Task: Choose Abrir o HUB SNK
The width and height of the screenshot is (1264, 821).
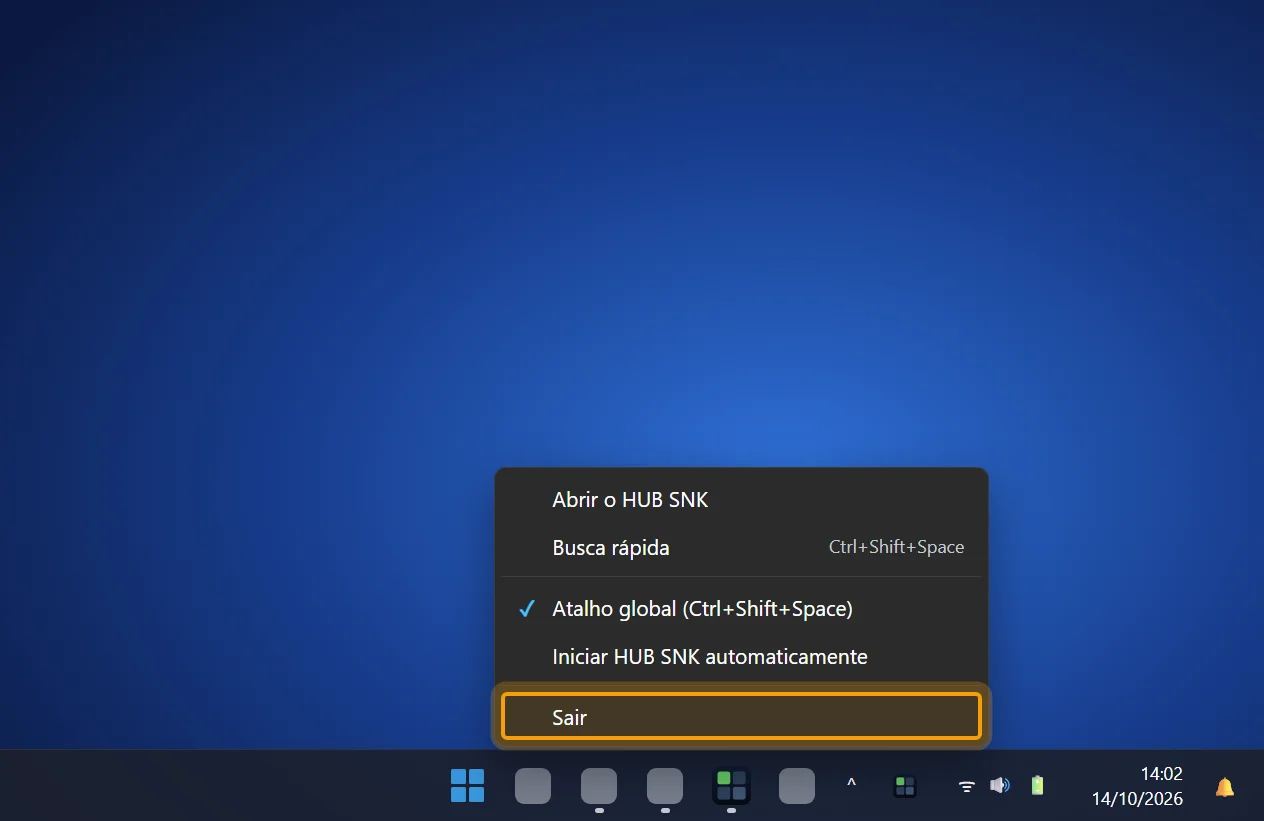Action: tap(742, 500)
